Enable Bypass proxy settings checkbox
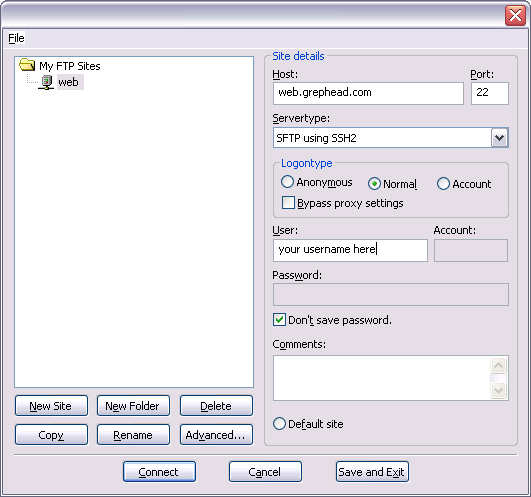531x497 pixels. 288,203
